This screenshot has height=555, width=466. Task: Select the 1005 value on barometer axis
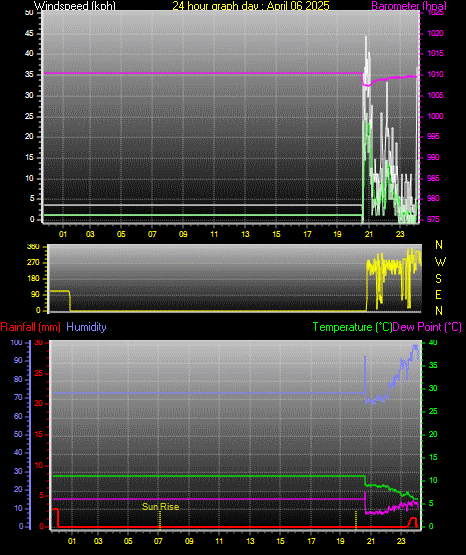(435, 95)
